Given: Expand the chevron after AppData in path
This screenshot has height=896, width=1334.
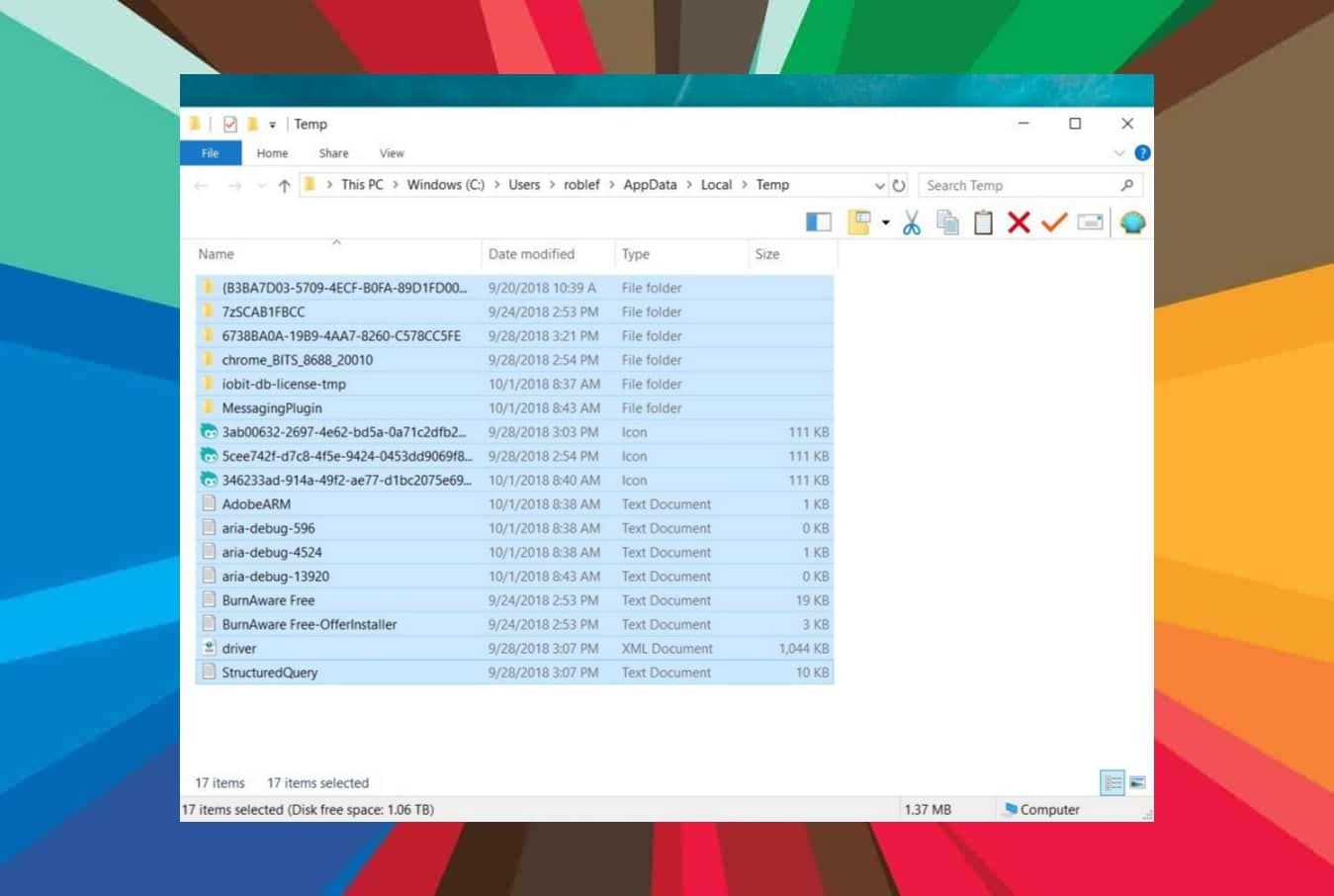Looking at the screenshot, I should pos(689,185).
